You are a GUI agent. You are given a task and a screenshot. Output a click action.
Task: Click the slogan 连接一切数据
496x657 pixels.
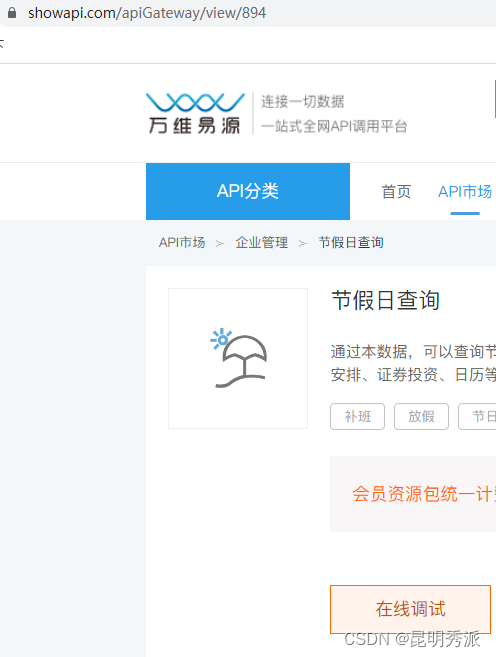(x=302, y=101)
